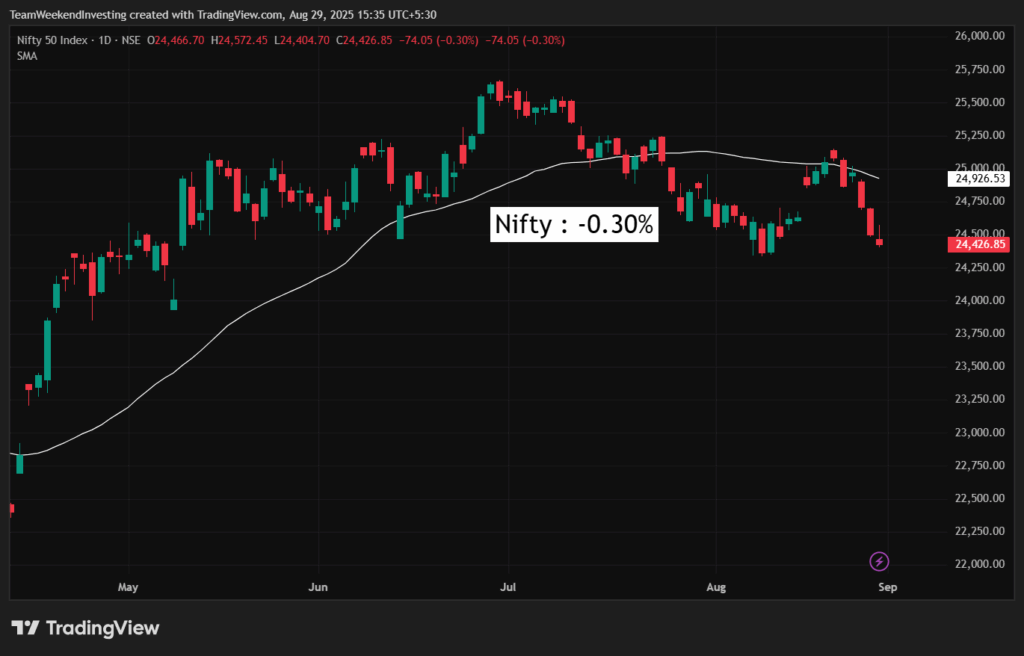Screen dimensions: 1024x656
Task: Click the 24,250.00 price axis label
Action: (980, 267)
